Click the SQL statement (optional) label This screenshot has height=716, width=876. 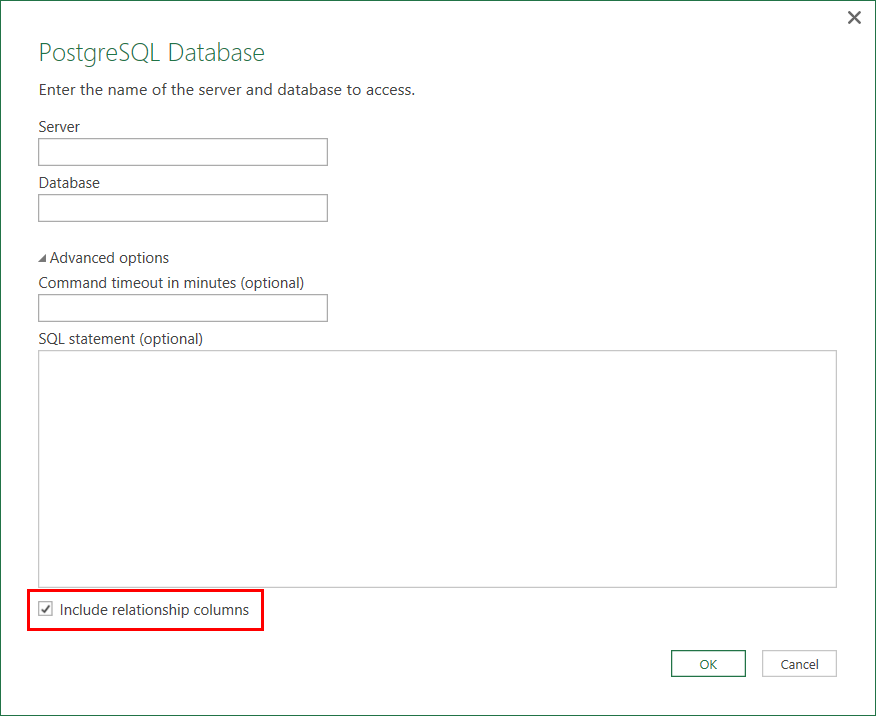(x=120, y=339)
